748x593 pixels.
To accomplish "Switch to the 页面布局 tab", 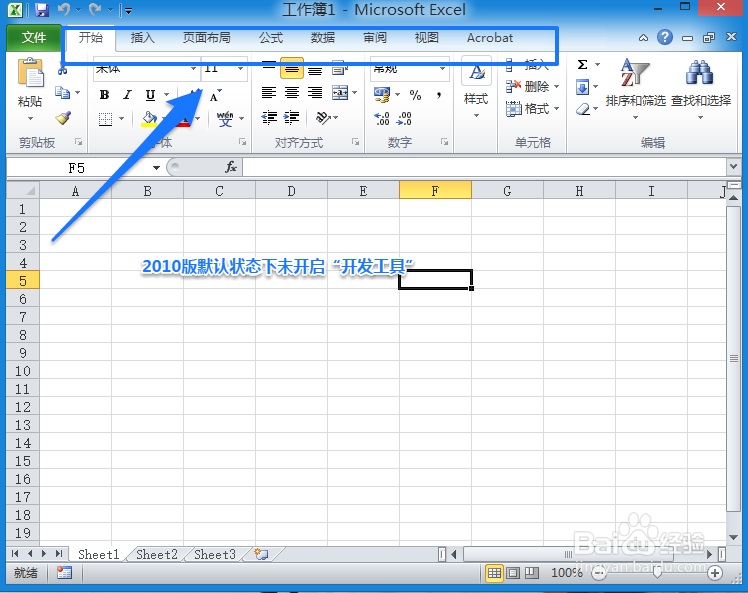I will click(x=207, y=38).
